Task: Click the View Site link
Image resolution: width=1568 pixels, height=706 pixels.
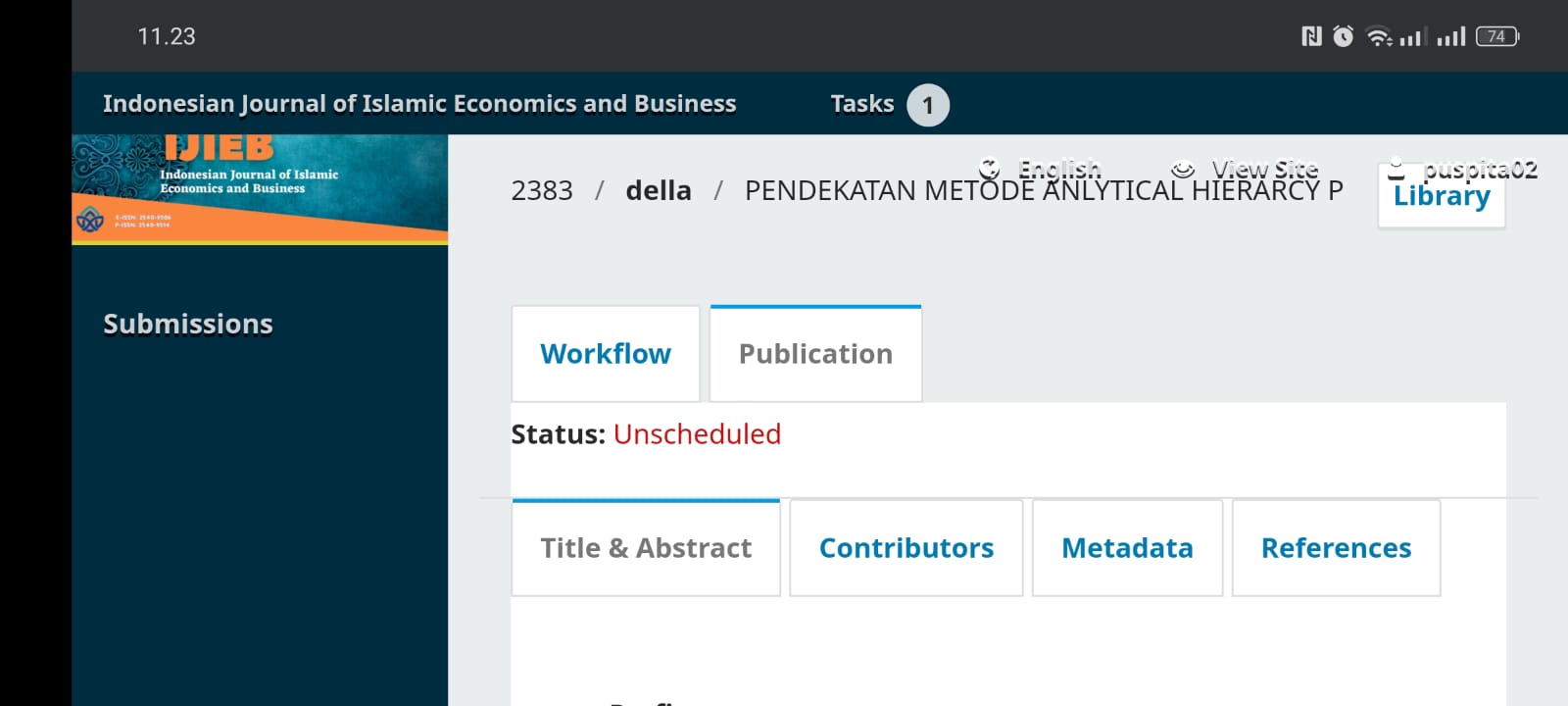Action: [x=1264, y=169]
